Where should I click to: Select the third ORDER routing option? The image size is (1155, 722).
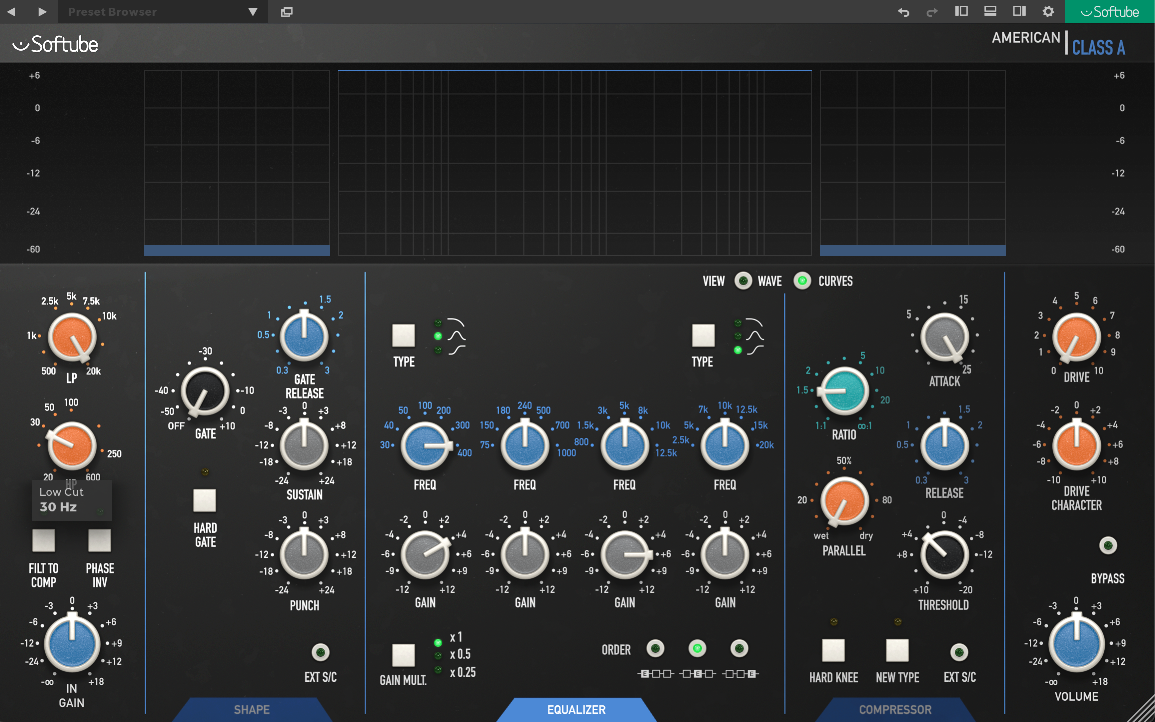coord(740,649)
